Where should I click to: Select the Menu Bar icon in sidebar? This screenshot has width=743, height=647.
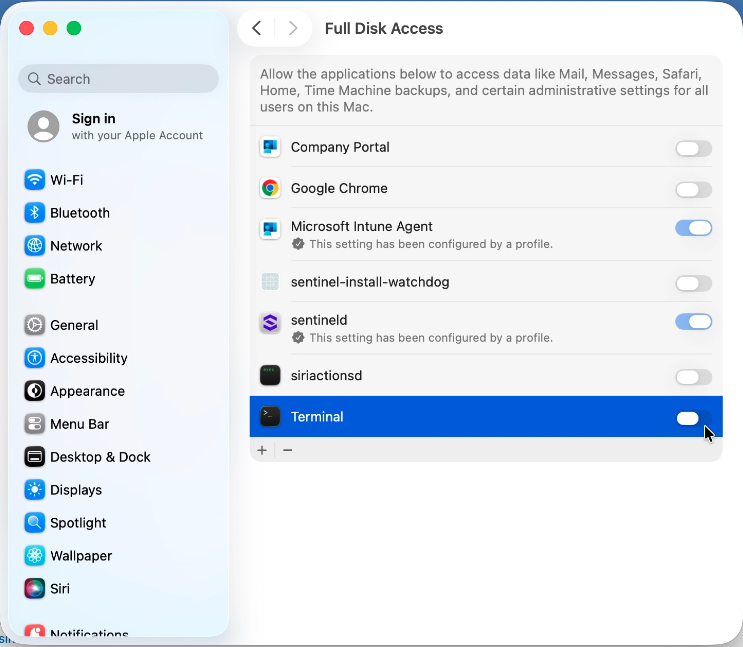click(x=35, y=424)
